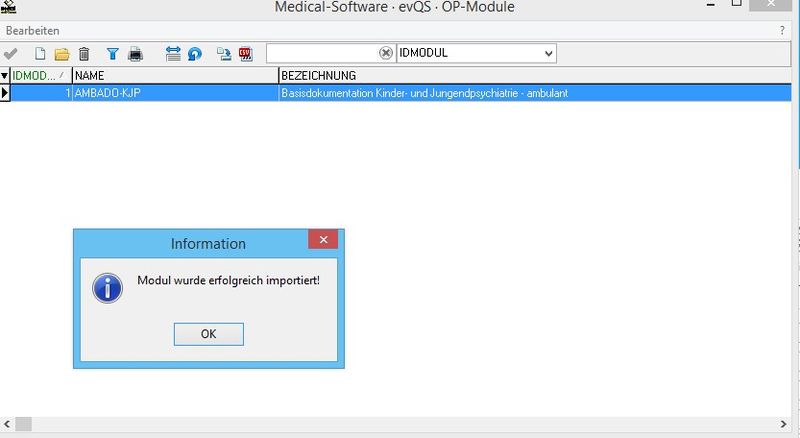Open the Bearbeiten menu
The height and width of the screenshot is (438, 800).
[x=33, y=31]
